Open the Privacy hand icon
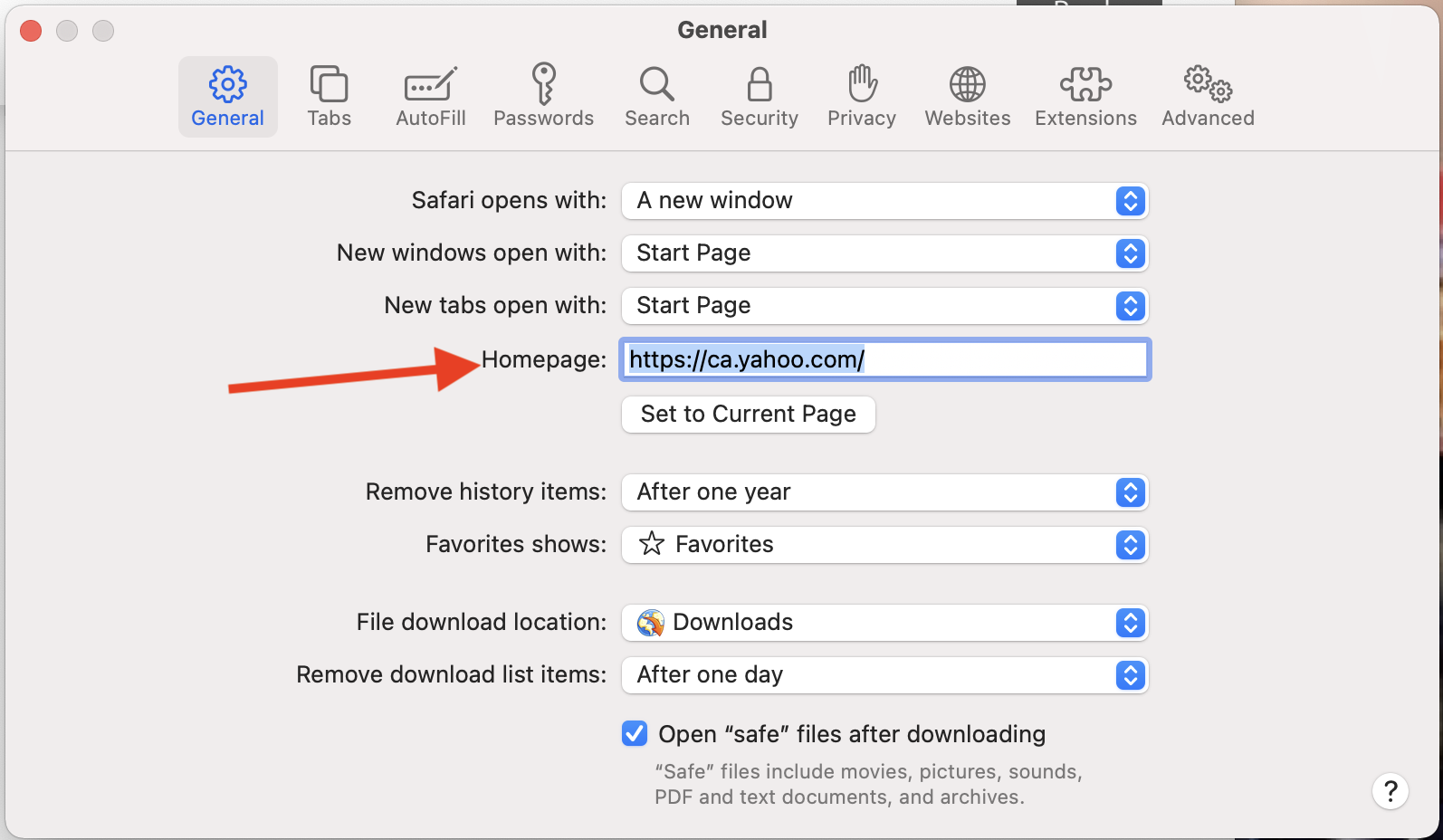Viewport: 1443px width, 840px height. point(862,84)
